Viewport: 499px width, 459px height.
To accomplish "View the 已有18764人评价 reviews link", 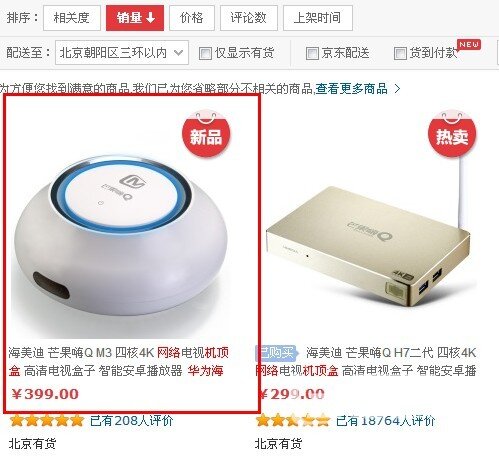I will point(385,421).
